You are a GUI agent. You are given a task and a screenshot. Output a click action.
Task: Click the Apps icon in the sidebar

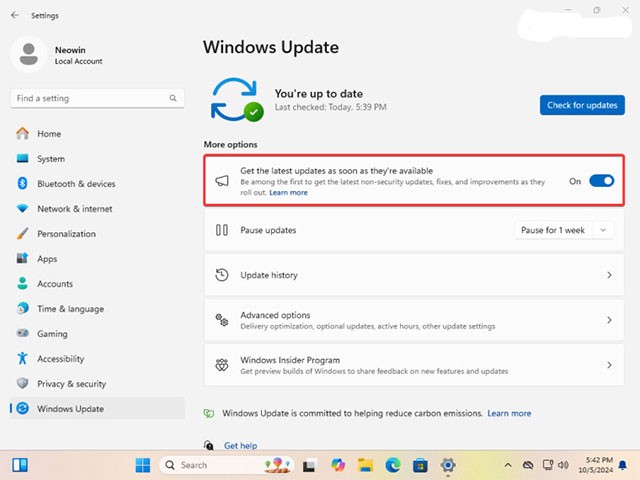(x=22, y=258)
